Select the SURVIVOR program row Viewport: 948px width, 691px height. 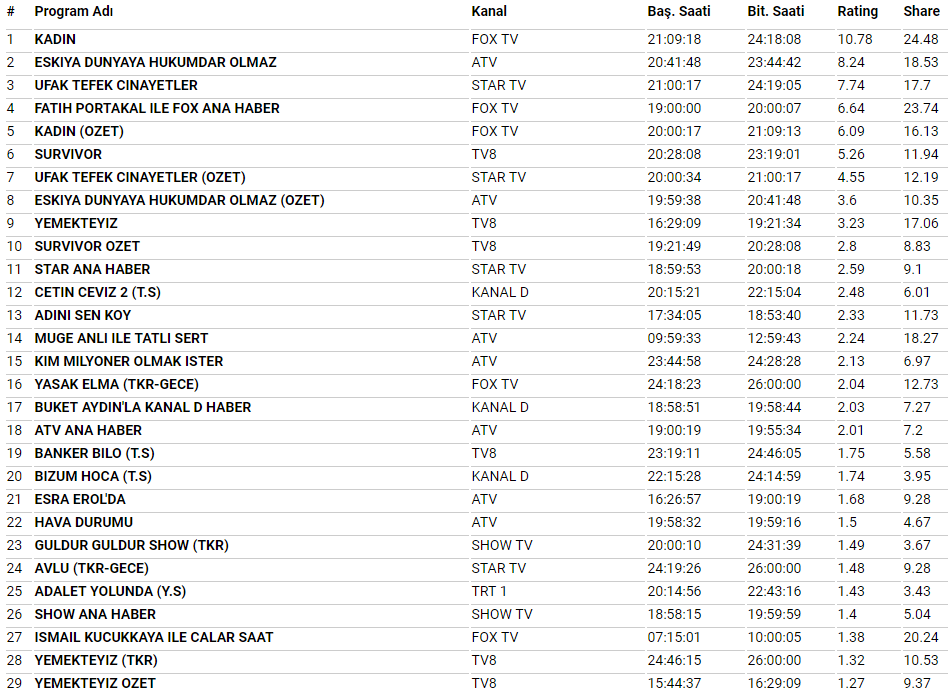click(x=68, y=154)
